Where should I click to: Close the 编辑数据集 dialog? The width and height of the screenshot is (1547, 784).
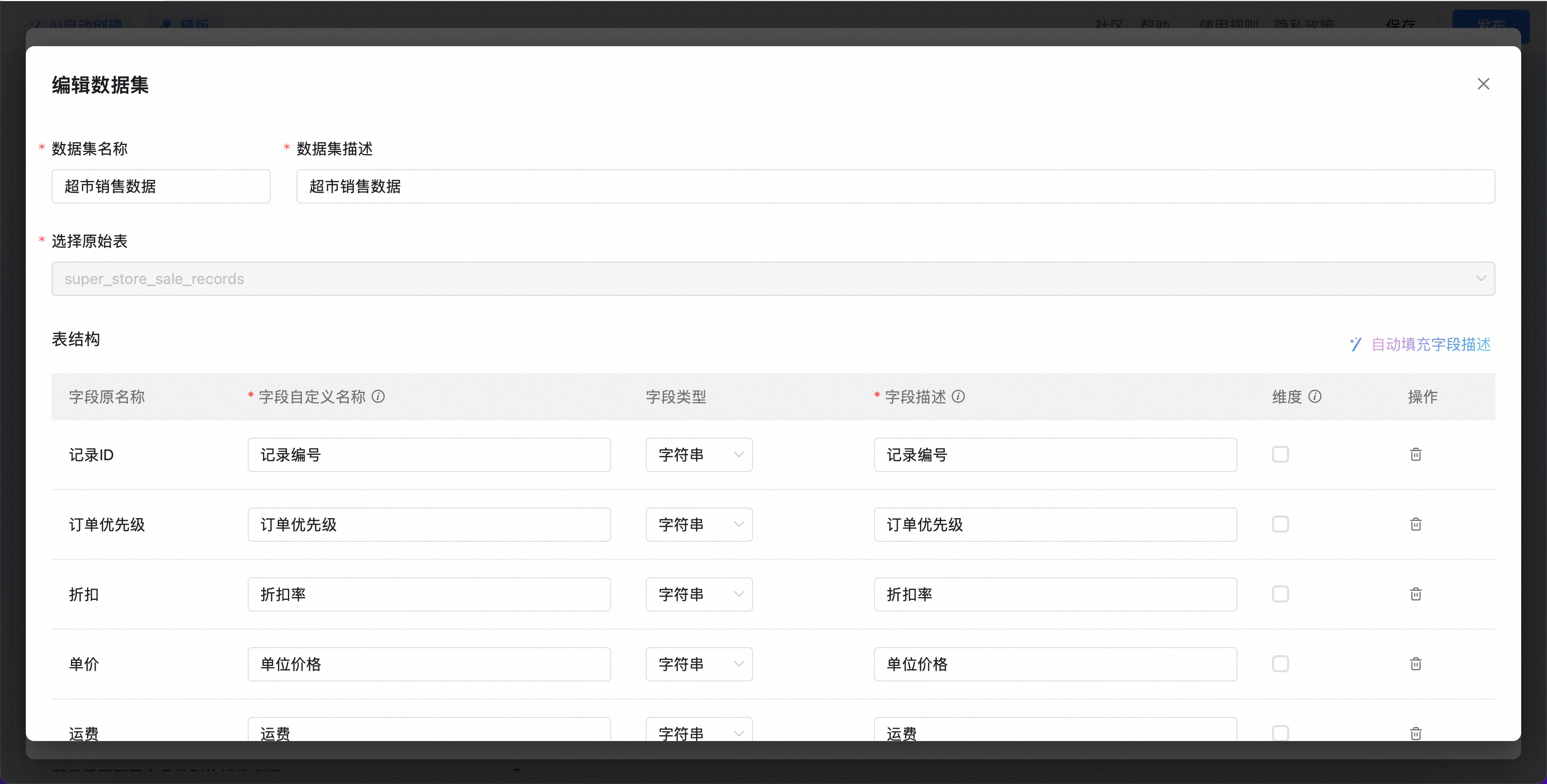(1483, 84)
